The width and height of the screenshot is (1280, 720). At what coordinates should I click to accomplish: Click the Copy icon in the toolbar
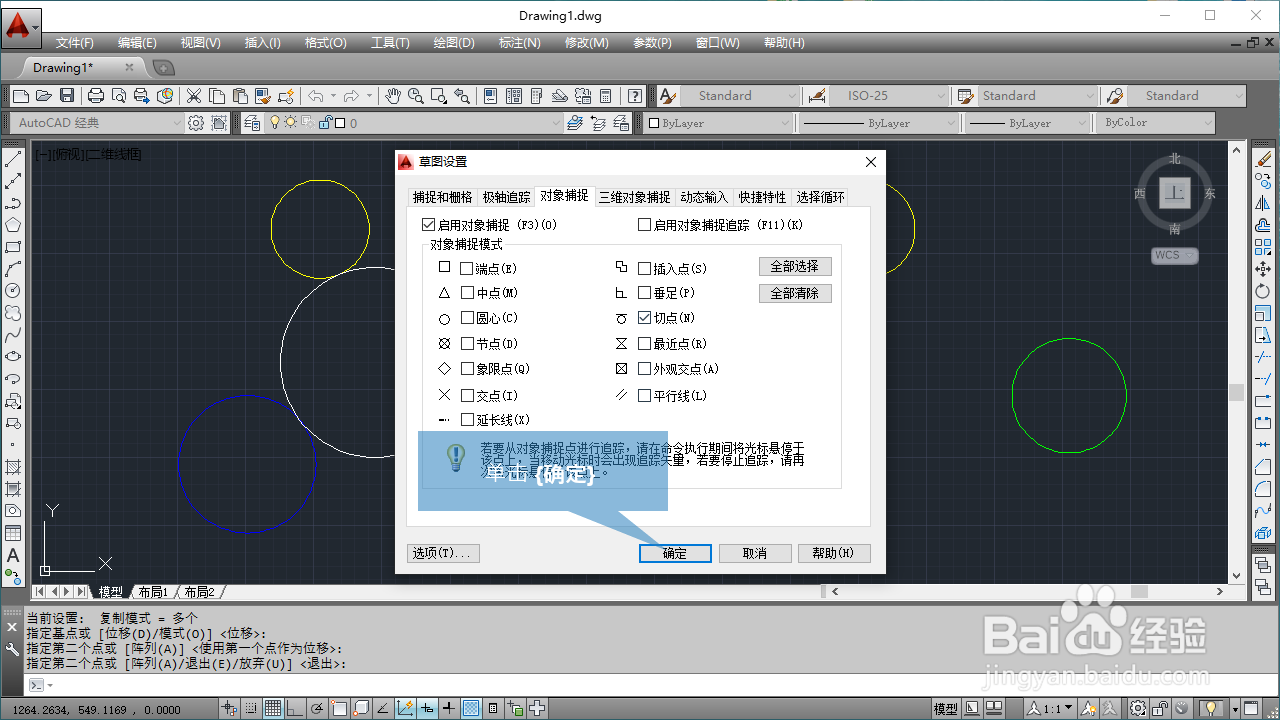coord(217,96)
